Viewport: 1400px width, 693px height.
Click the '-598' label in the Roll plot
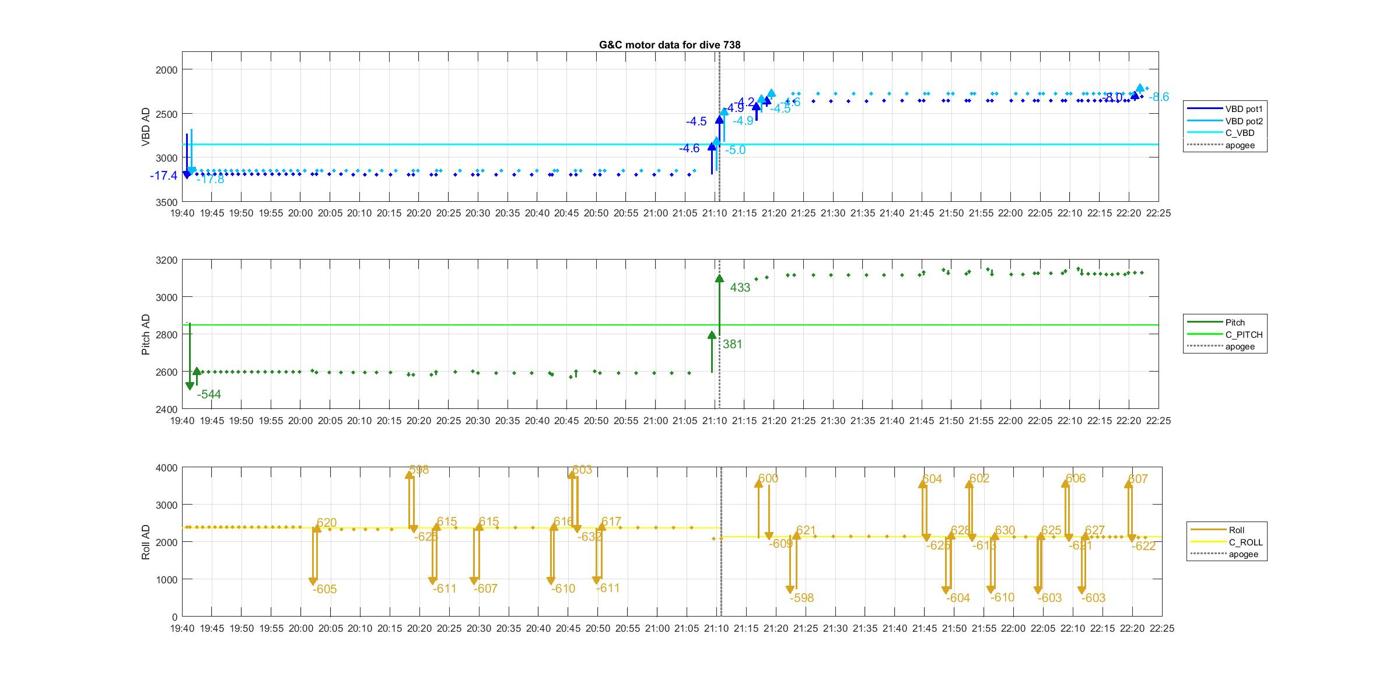pos(802,598)
